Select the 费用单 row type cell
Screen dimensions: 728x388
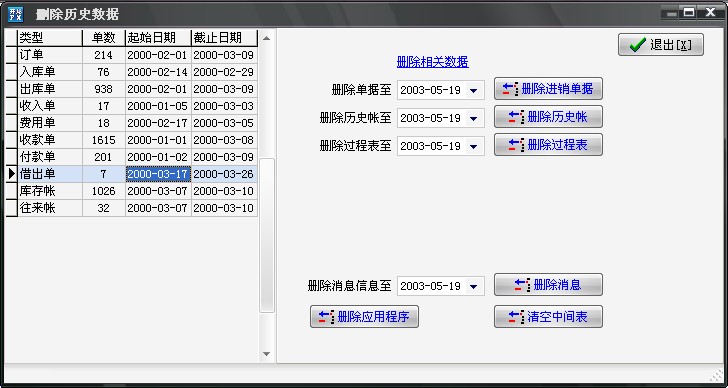tap(50, 123)
